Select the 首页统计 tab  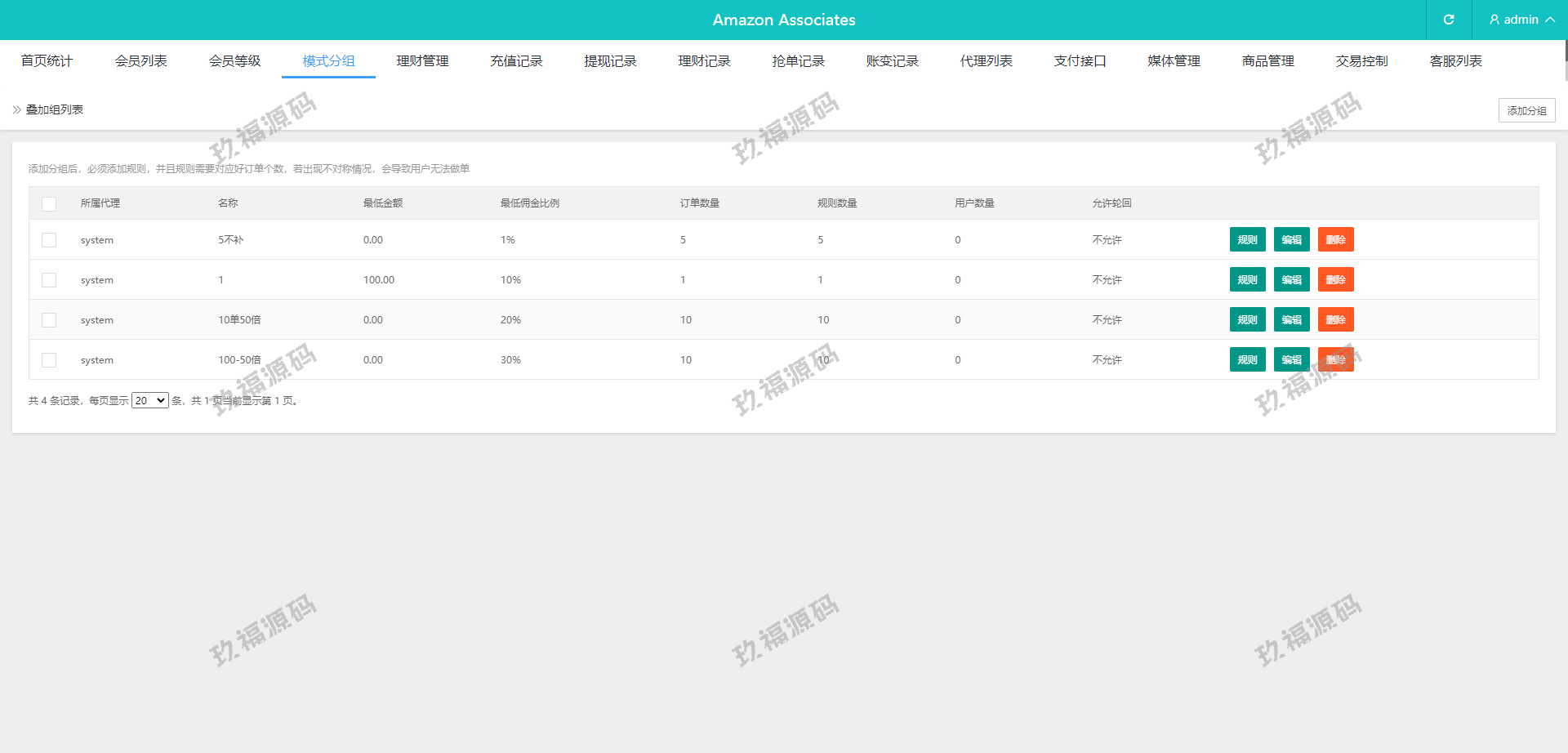click(x=47, y=61)
